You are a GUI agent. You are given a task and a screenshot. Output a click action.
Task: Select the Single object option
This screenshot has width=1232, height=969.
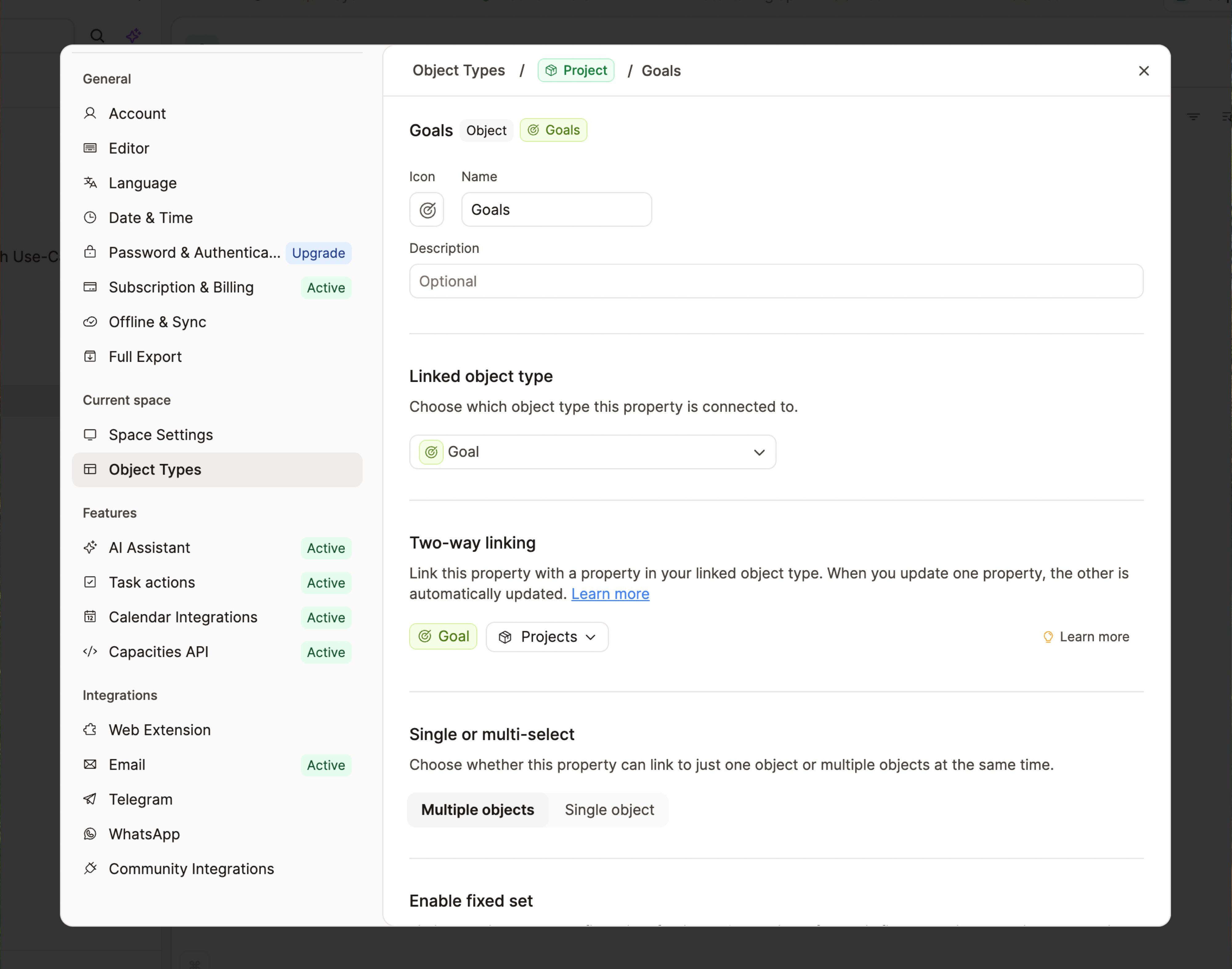coord(609,809)
